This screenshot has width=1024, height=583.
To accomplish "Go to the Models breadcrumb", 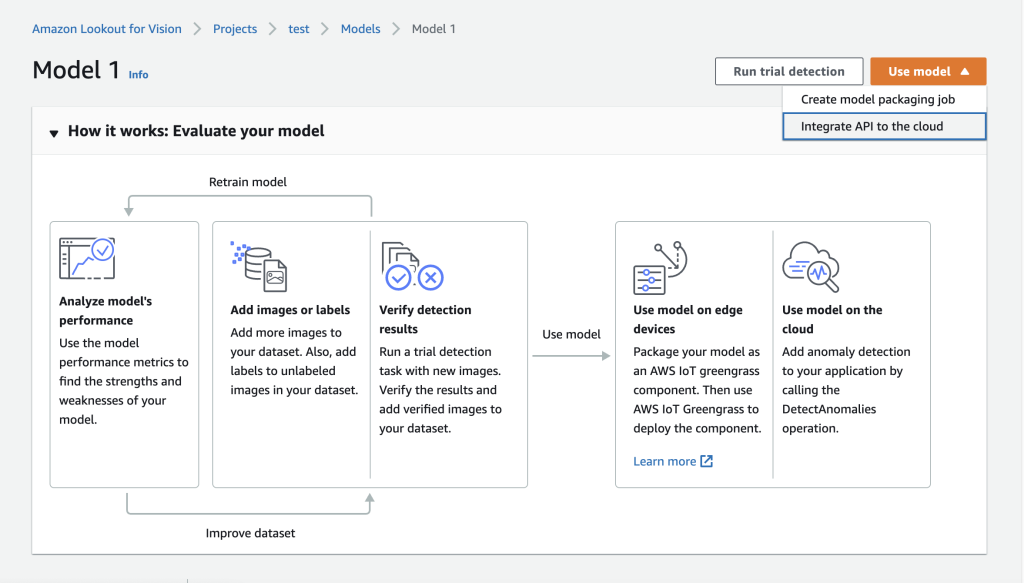I will 360,29.
